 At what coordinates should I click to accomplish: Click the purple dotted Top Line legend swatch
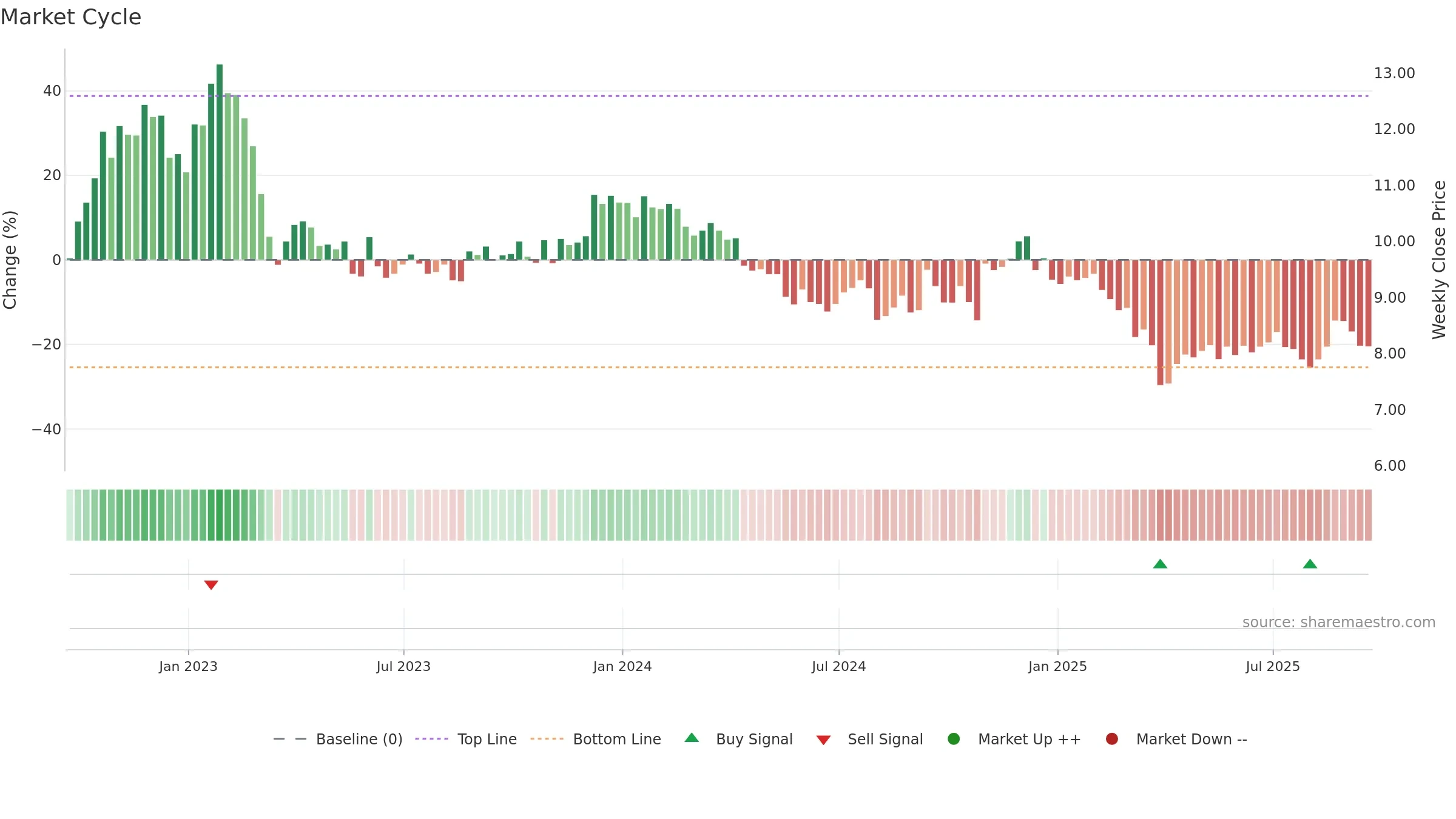pyautogui.click(x=431, y=739)
